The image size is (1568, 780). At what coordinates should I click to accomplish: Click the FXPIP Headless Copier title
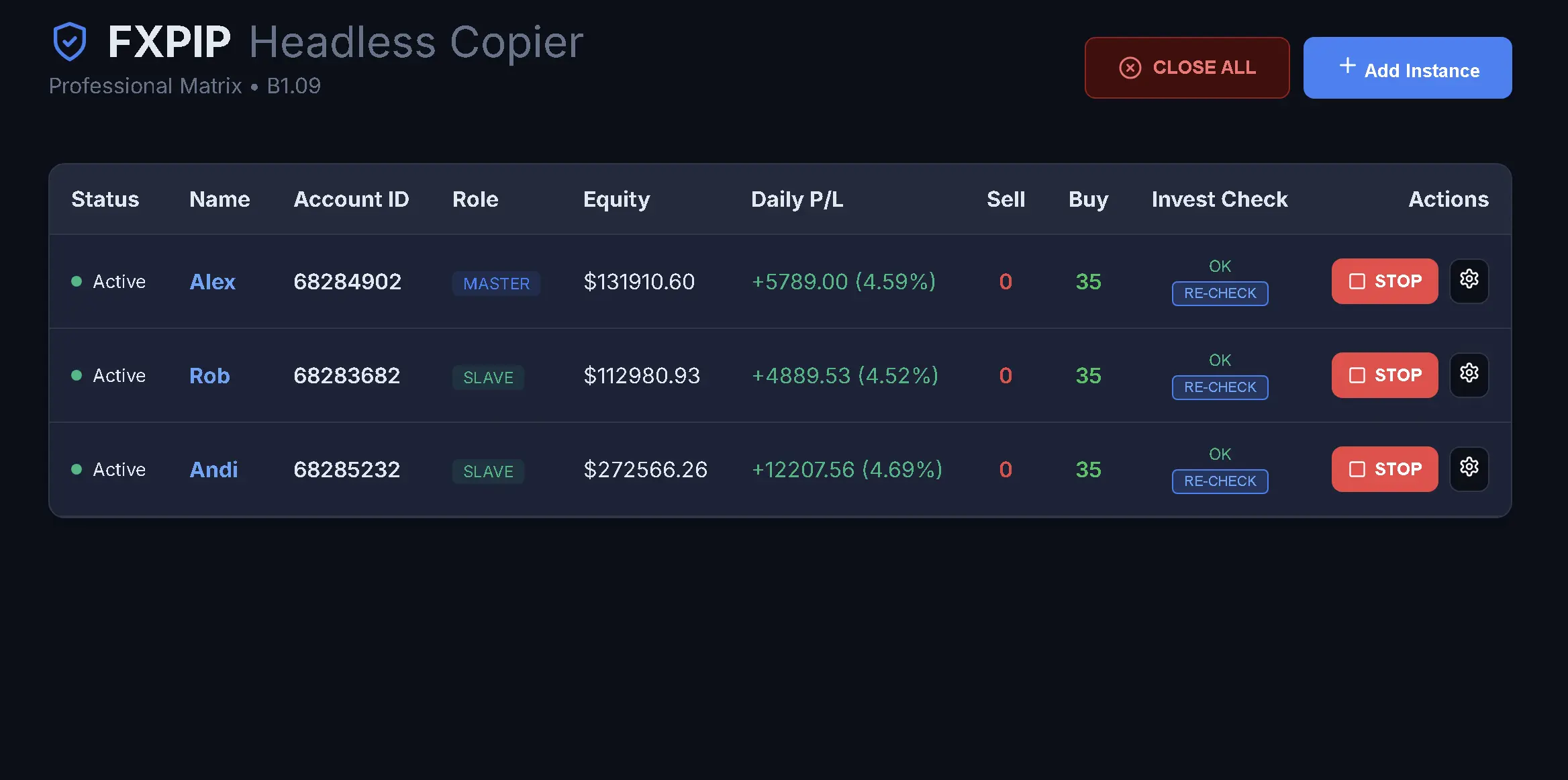coord(345,42)
